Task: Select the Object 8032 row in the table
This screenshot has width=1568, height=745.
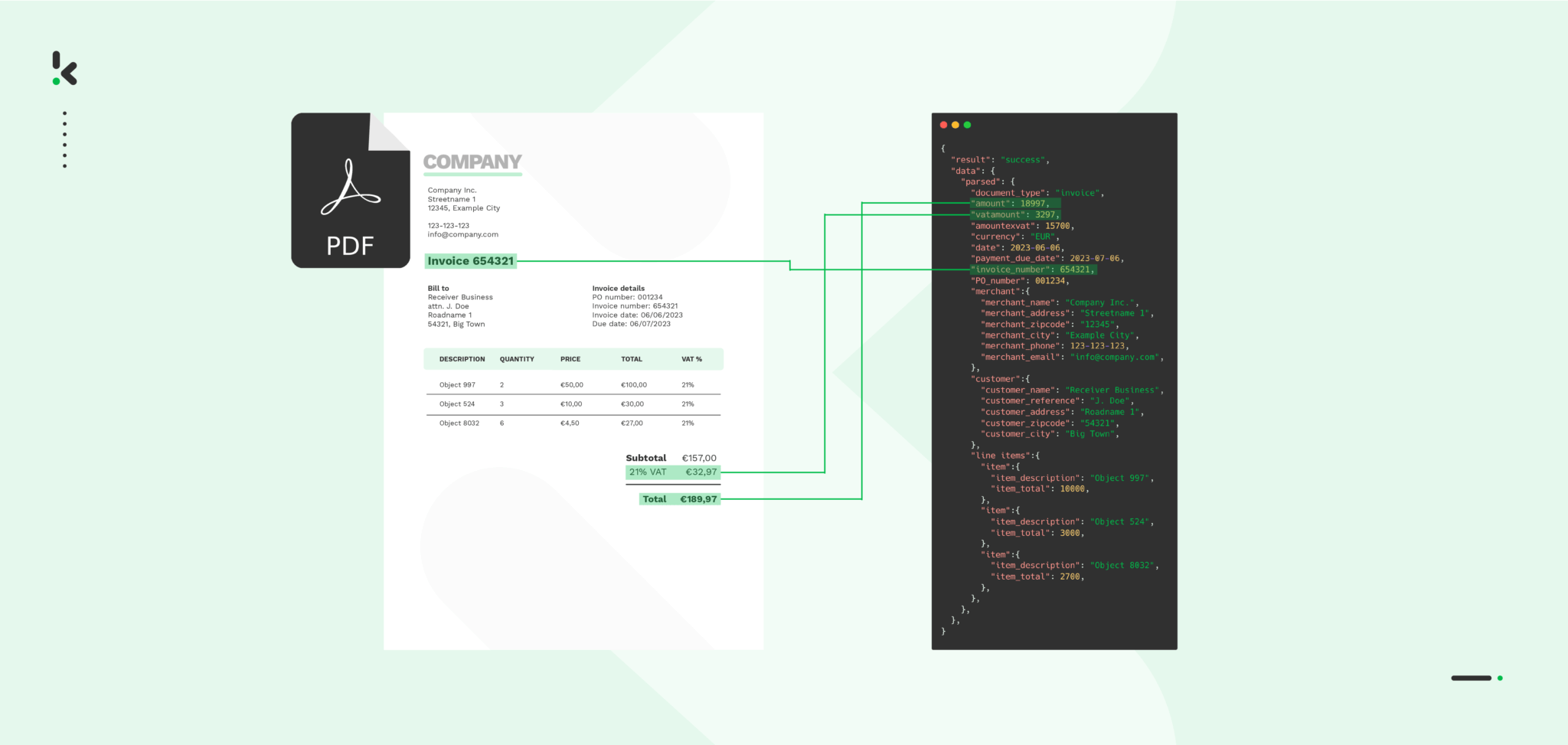Action: click(458, 423)
